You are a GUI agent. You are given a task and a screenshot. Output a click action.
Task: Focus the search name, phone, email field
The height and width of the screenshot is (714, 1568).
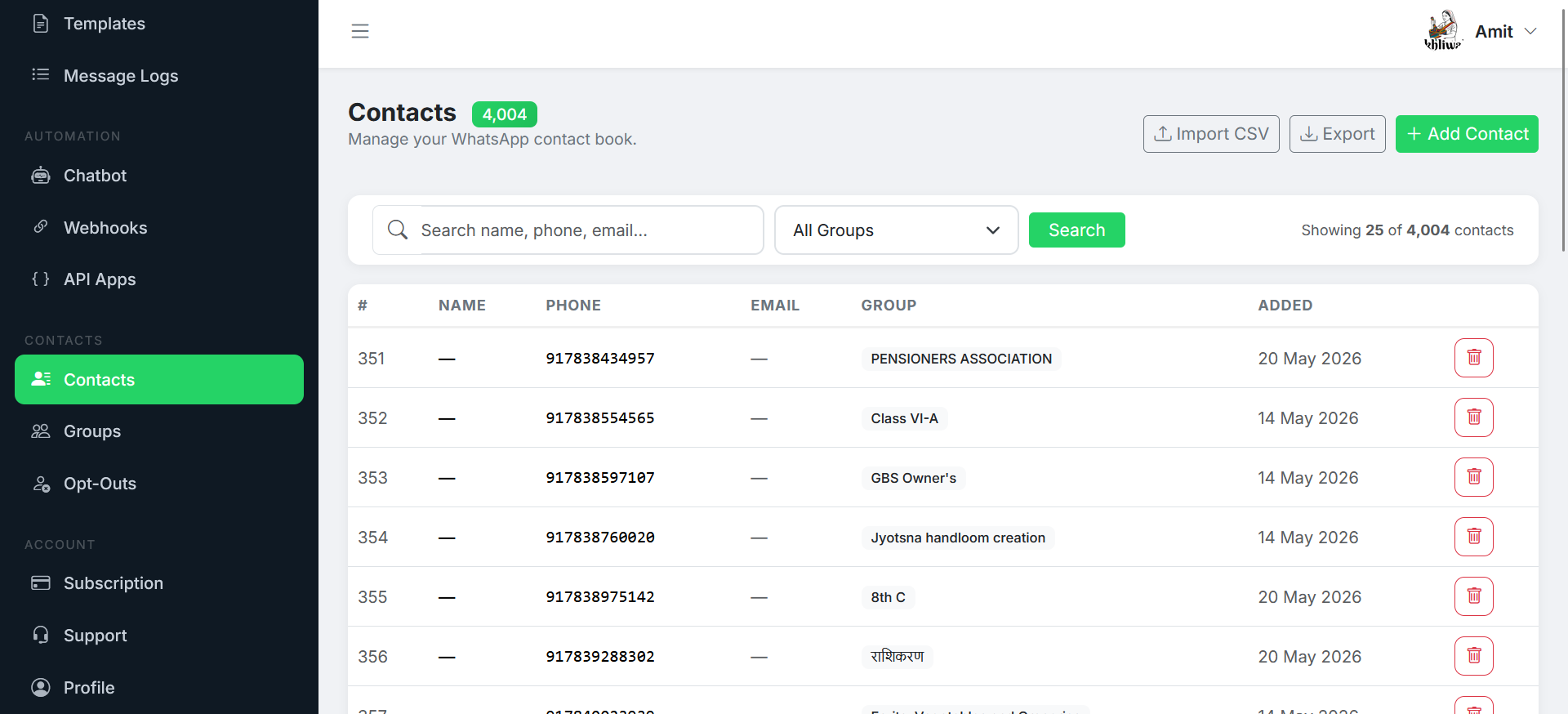point(590,230)
